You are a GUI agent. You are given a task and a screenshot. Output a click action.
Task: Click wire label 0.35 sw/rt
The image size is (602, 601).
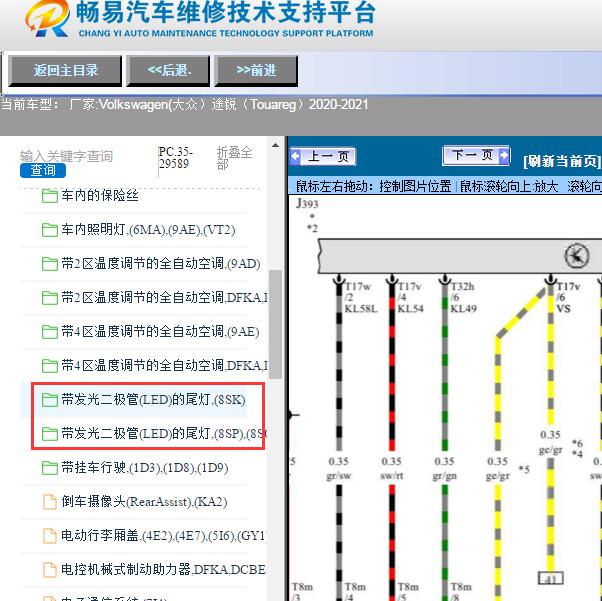[392, 468]
